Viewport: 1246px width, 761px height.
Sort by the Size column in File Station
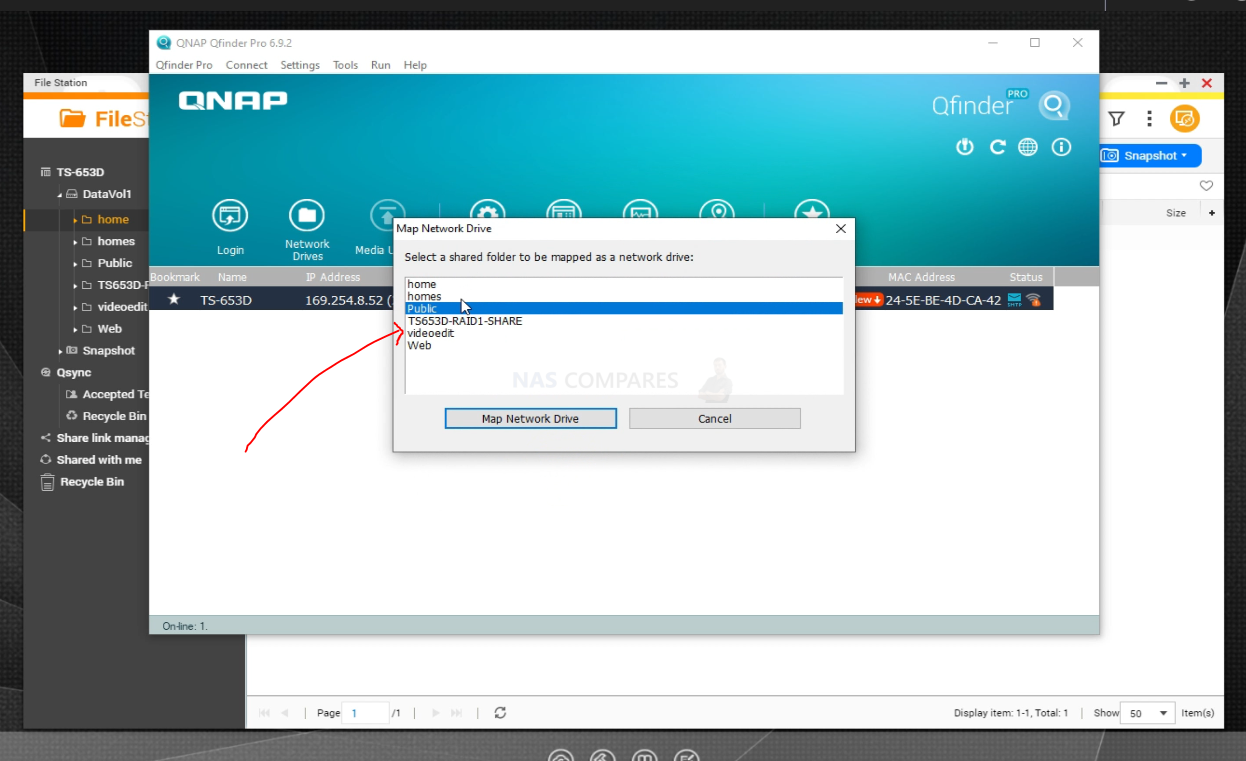pyautogui.click(x=1176, y=213)
